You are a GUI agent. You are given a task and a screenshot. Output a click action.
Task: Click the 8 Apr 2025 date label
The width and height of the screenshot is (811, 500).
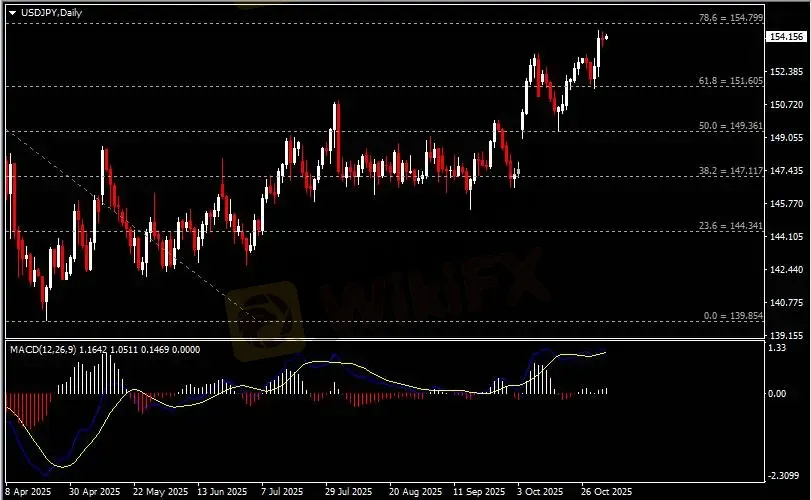coord(28,492)
